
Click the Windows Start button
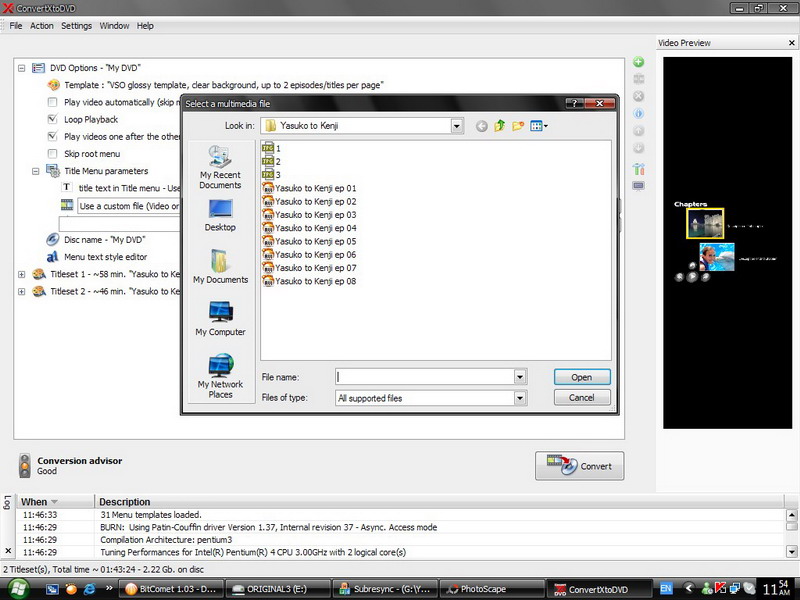click(x=18, y=589)
